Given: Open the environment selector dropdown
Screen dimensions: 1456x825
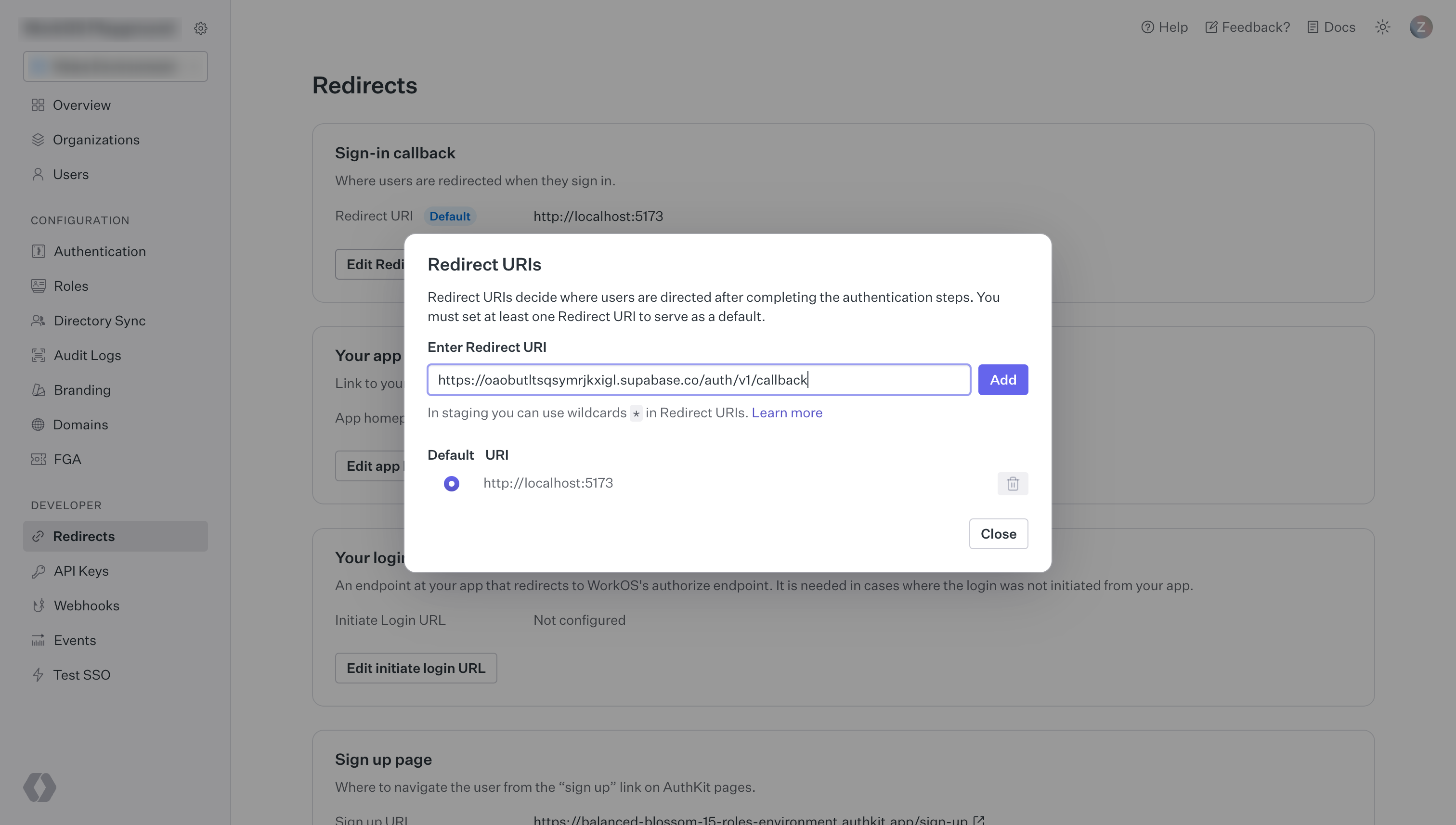Looking at the screenshot, I should (115, 66).
